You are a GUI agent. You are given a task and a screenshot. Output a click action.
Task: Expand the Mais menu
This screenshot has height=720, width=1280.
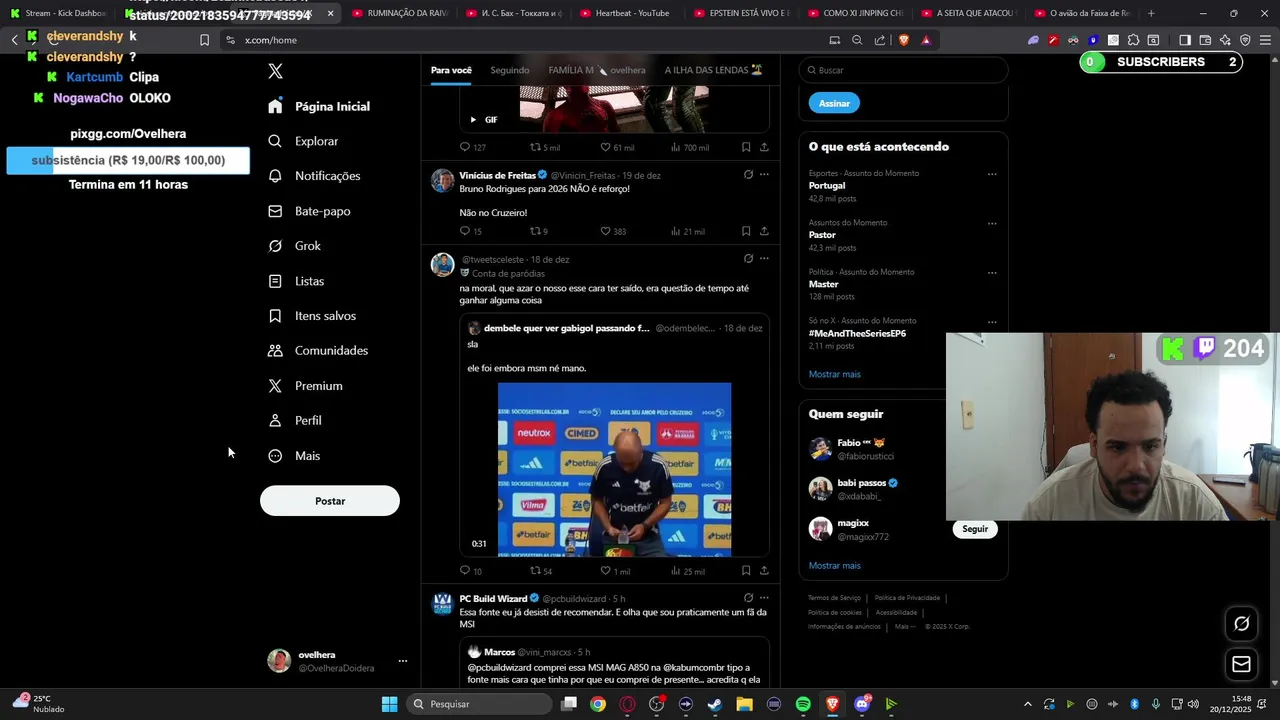(x=294, y=456)
